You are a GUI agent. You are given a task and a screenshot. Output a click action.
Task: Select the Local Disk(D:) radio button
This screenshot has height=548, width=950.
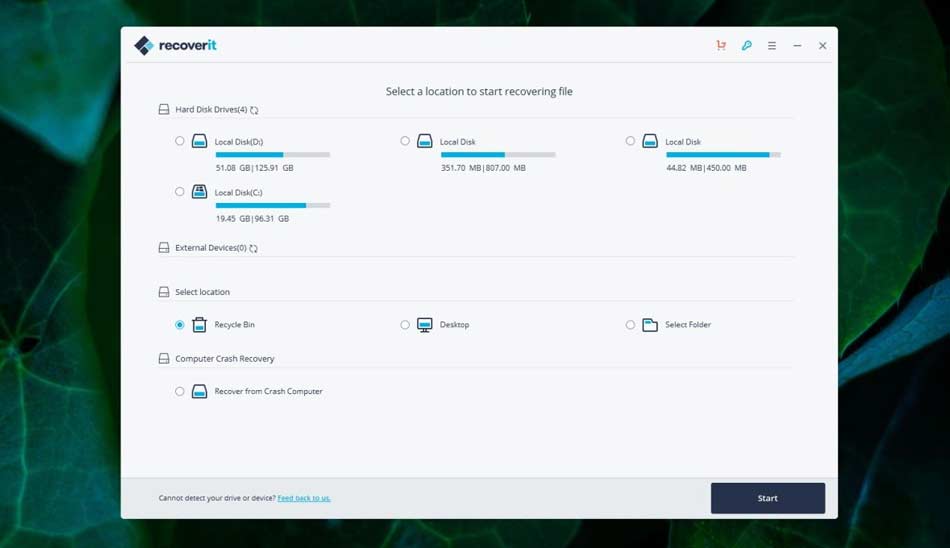[x=179, y=141]
